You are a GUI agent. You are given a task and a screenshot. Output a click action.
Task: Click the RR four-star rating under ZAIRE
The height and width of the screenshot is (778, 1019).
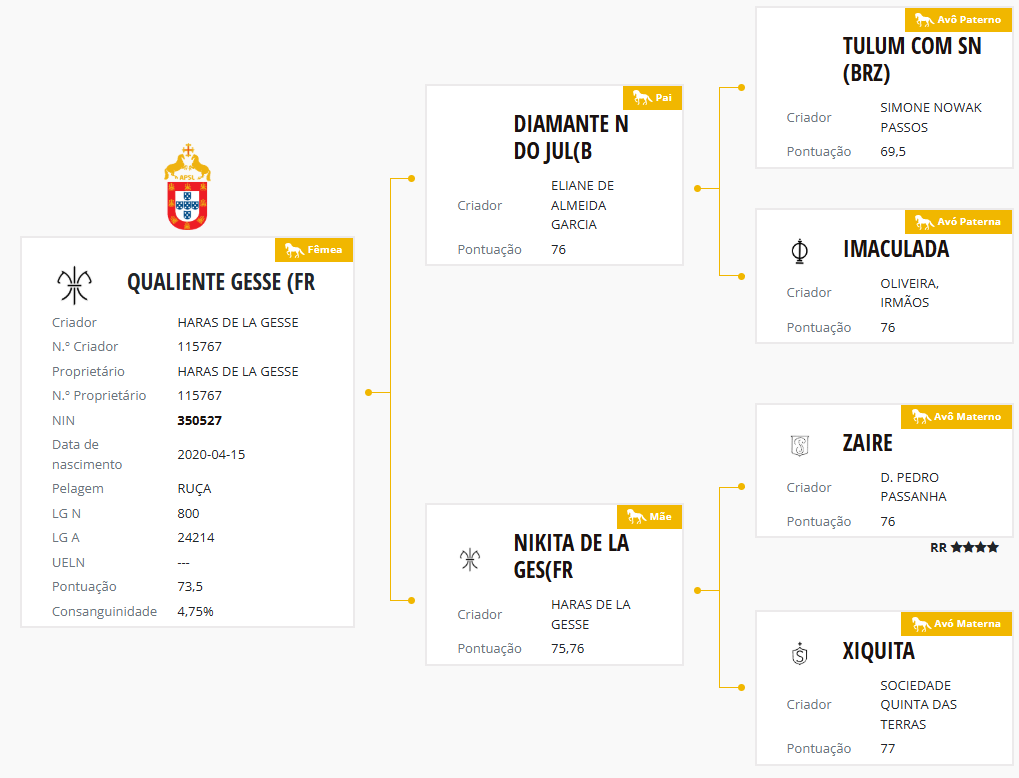[x=964, y=548]
